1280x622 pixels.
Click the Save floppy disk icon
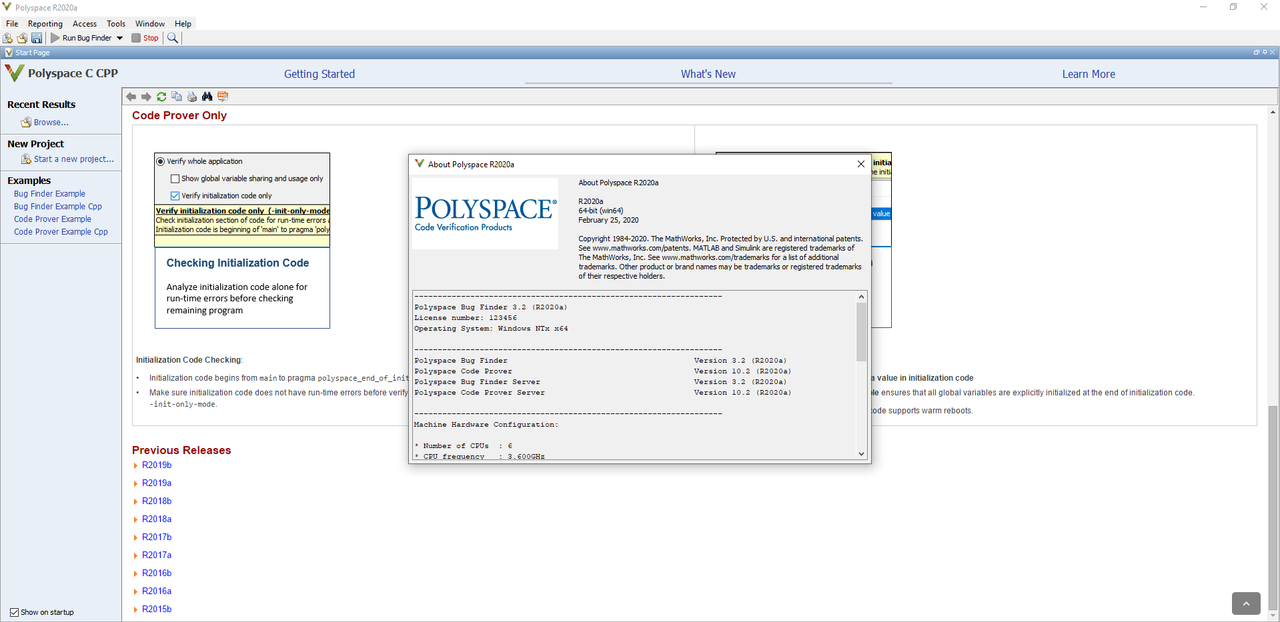(x=36, y=38)
